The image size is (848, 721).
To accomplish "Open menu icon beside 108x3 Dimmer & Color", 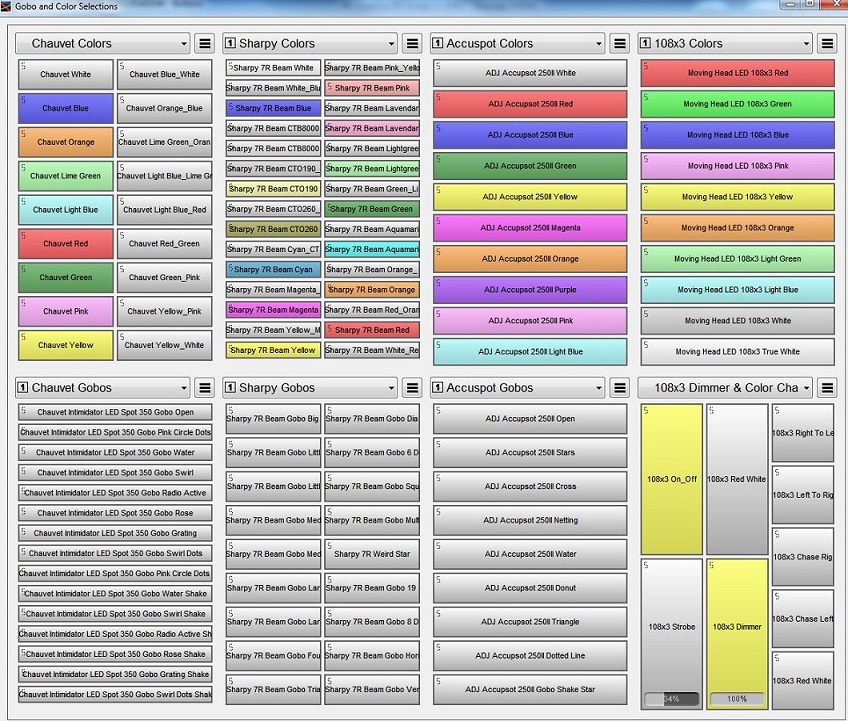I will click(x=827, y=387).
